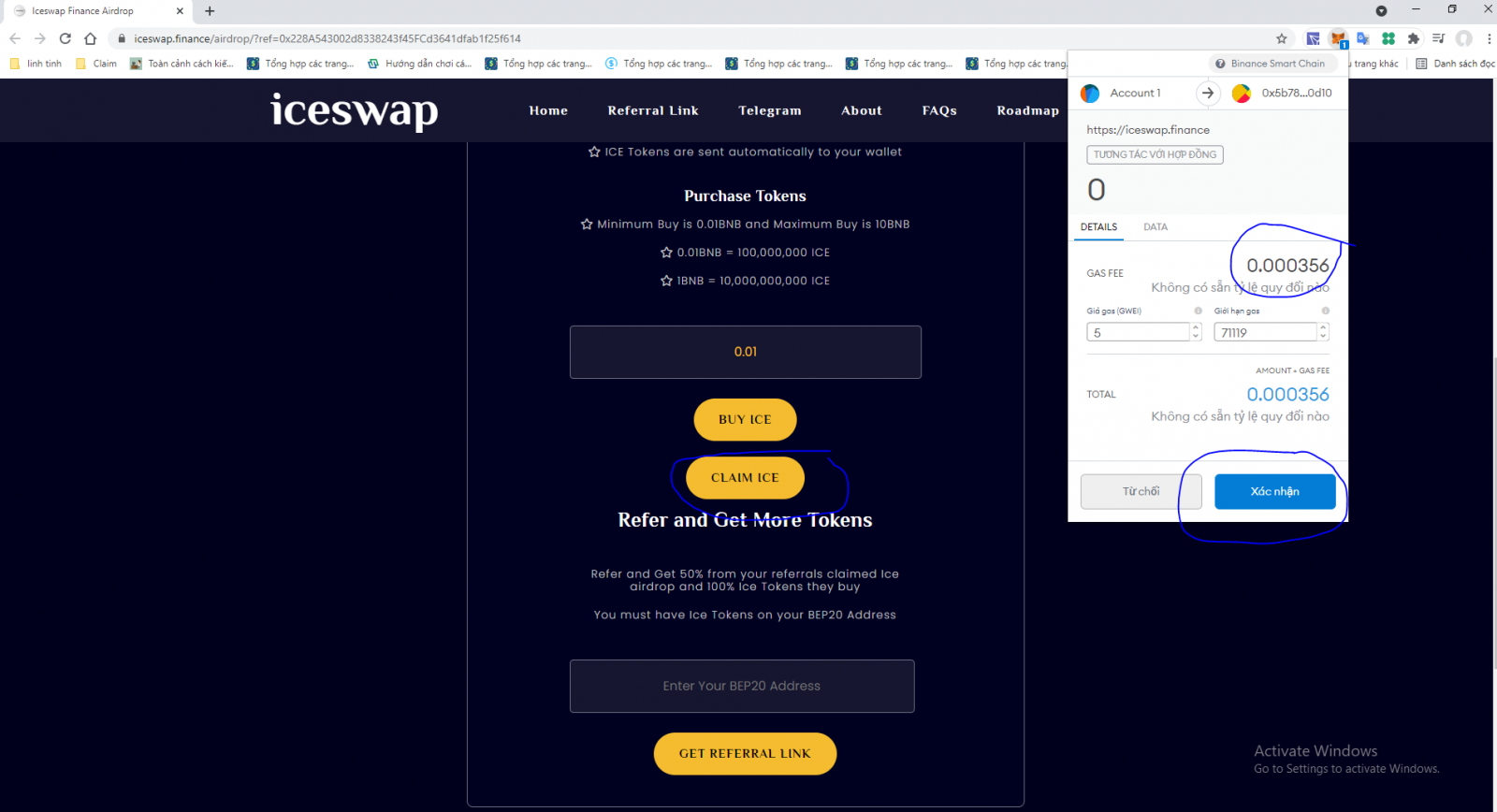Click the Xác nhận confirm button
1497x812 pixels.
click(1275, 492)
